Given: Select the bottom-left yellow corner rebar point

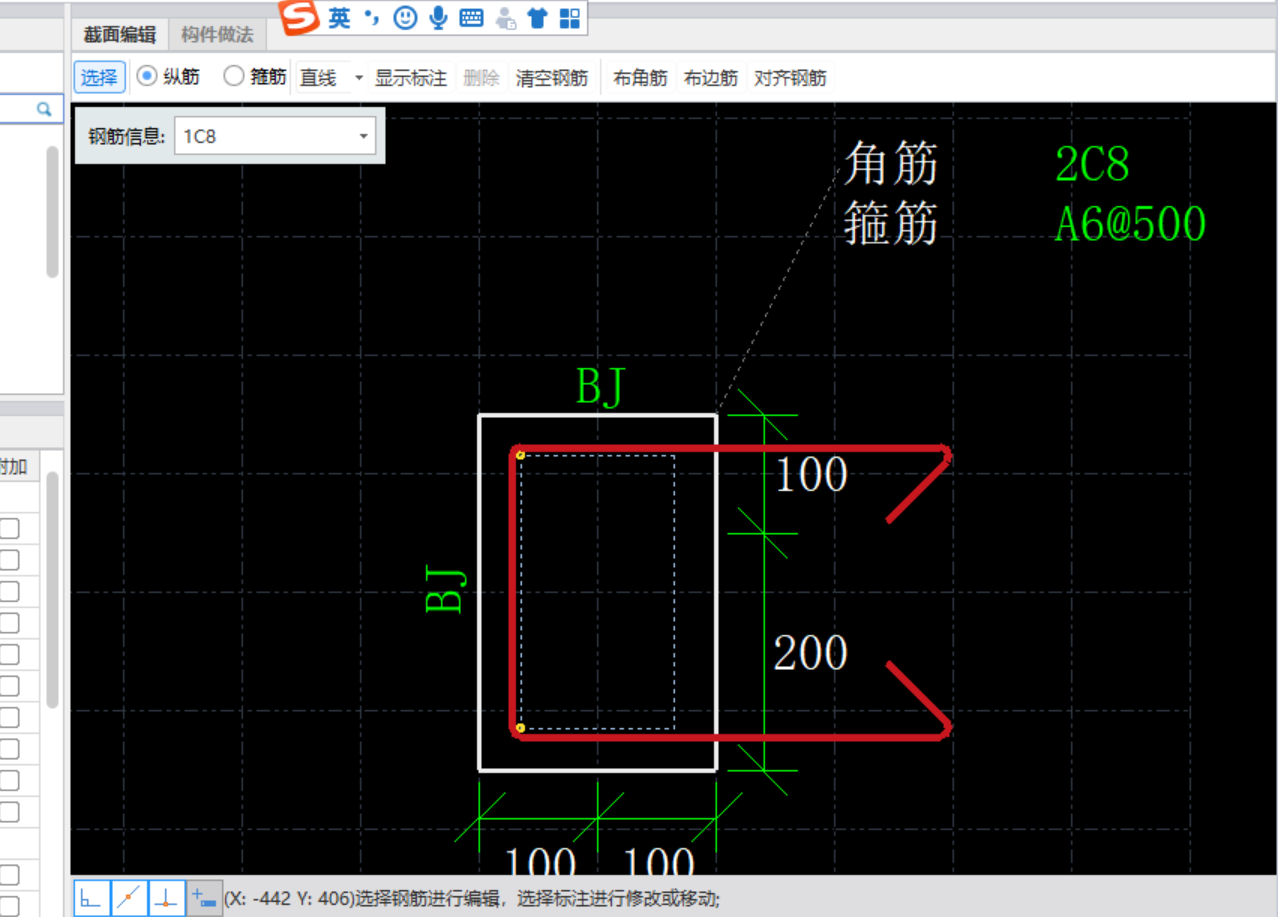Looking at the screenshot, I should 520,728.
